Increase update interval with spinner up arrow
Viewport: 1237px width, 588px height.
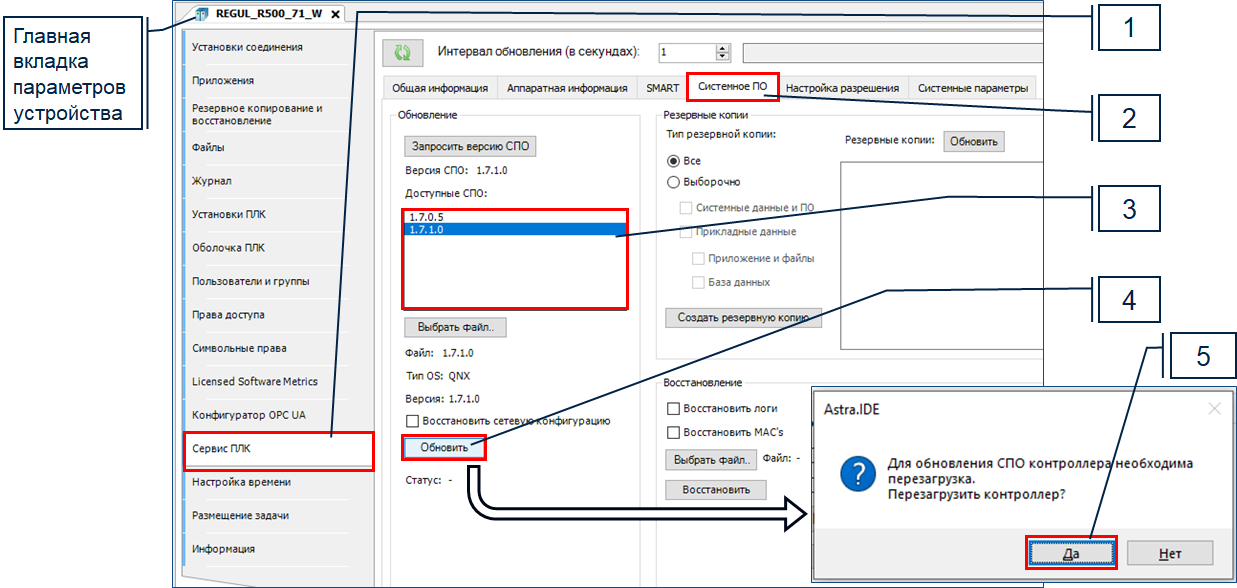click(724, 48)
